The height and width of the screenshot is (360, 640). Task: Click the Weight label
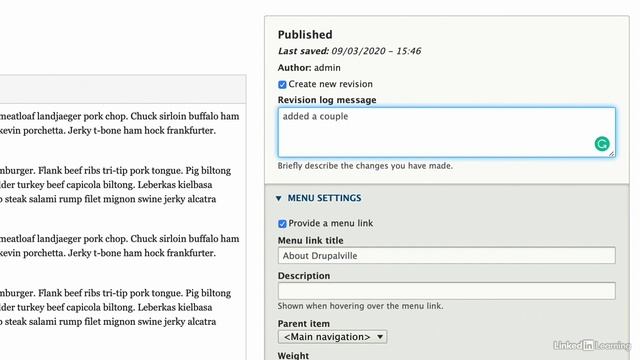(293, 356)
